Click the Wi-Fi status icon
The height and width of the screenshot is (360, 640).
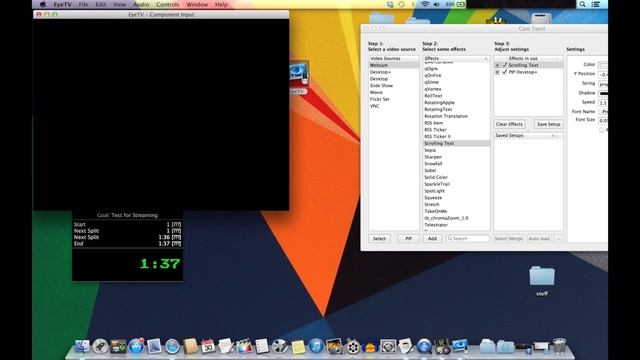pos(425,4)
